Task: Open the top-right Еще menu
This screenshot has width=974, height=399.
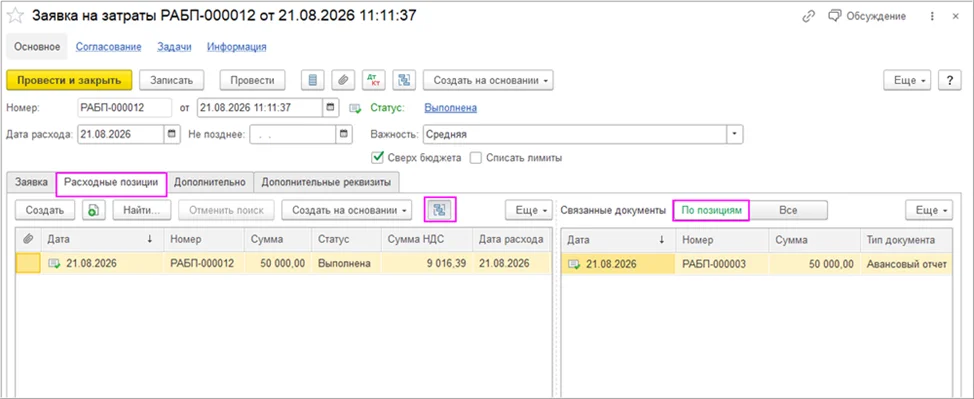Action: pos(907,80)
